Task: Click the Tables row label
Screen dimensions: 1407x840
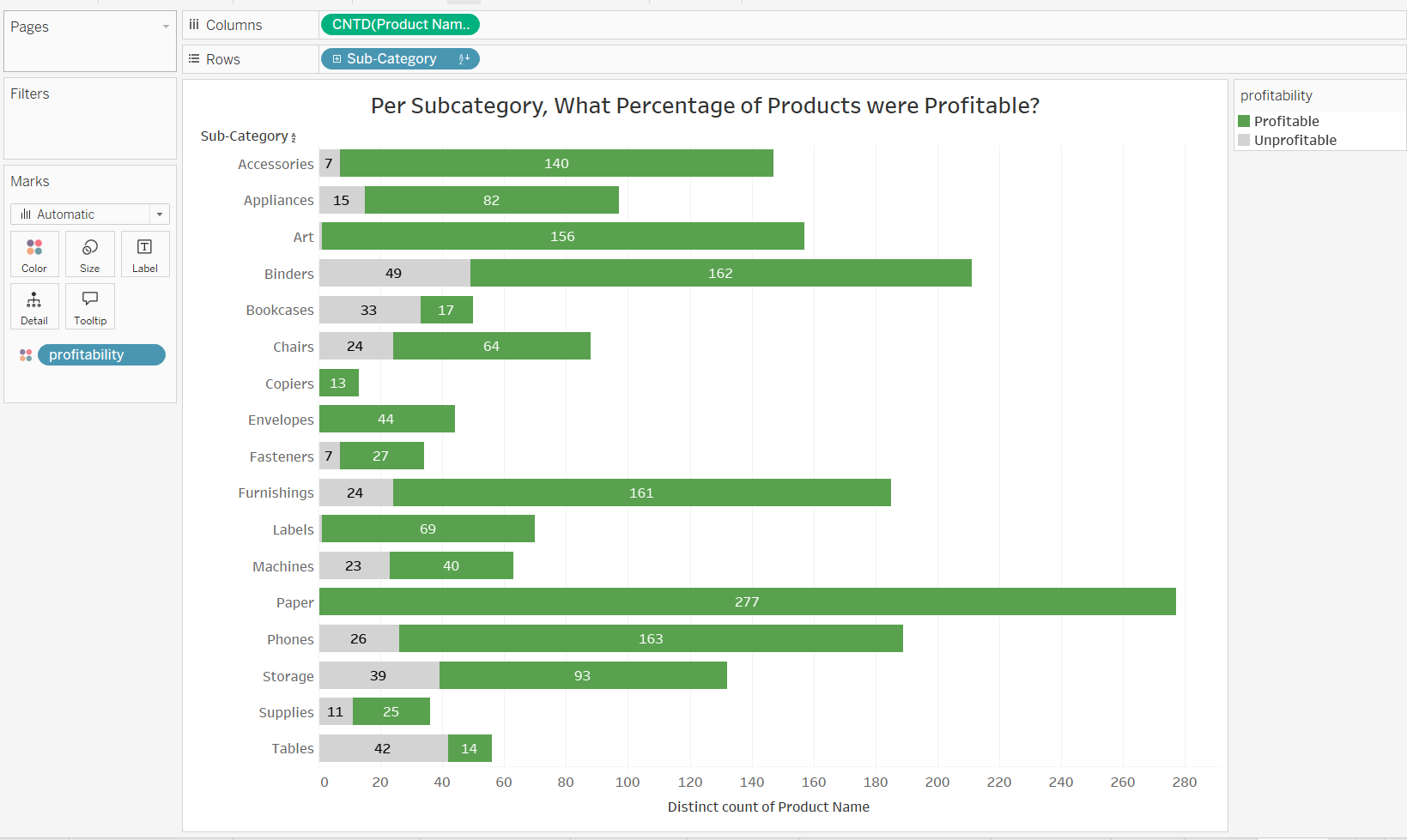Action: [293, 749]
